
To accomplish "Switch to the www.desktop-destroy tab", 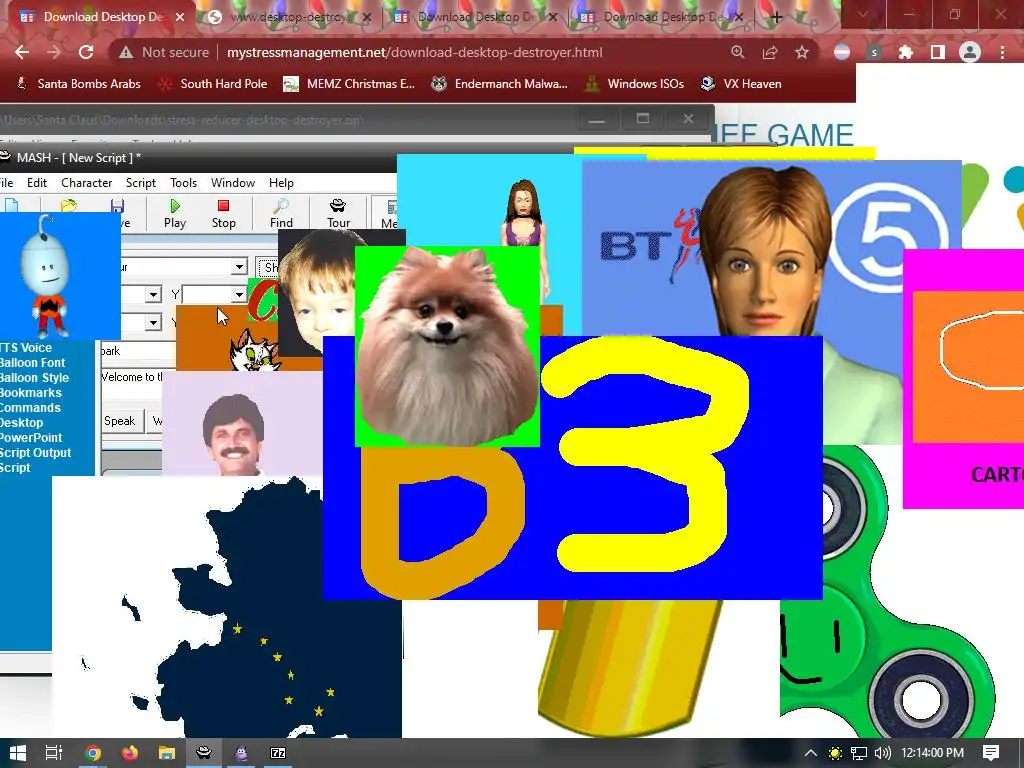I will (289, 18).
